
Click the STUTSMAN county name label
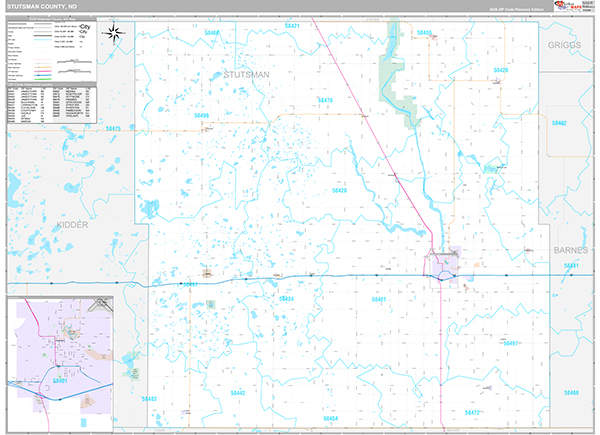[x=246, y=74]
